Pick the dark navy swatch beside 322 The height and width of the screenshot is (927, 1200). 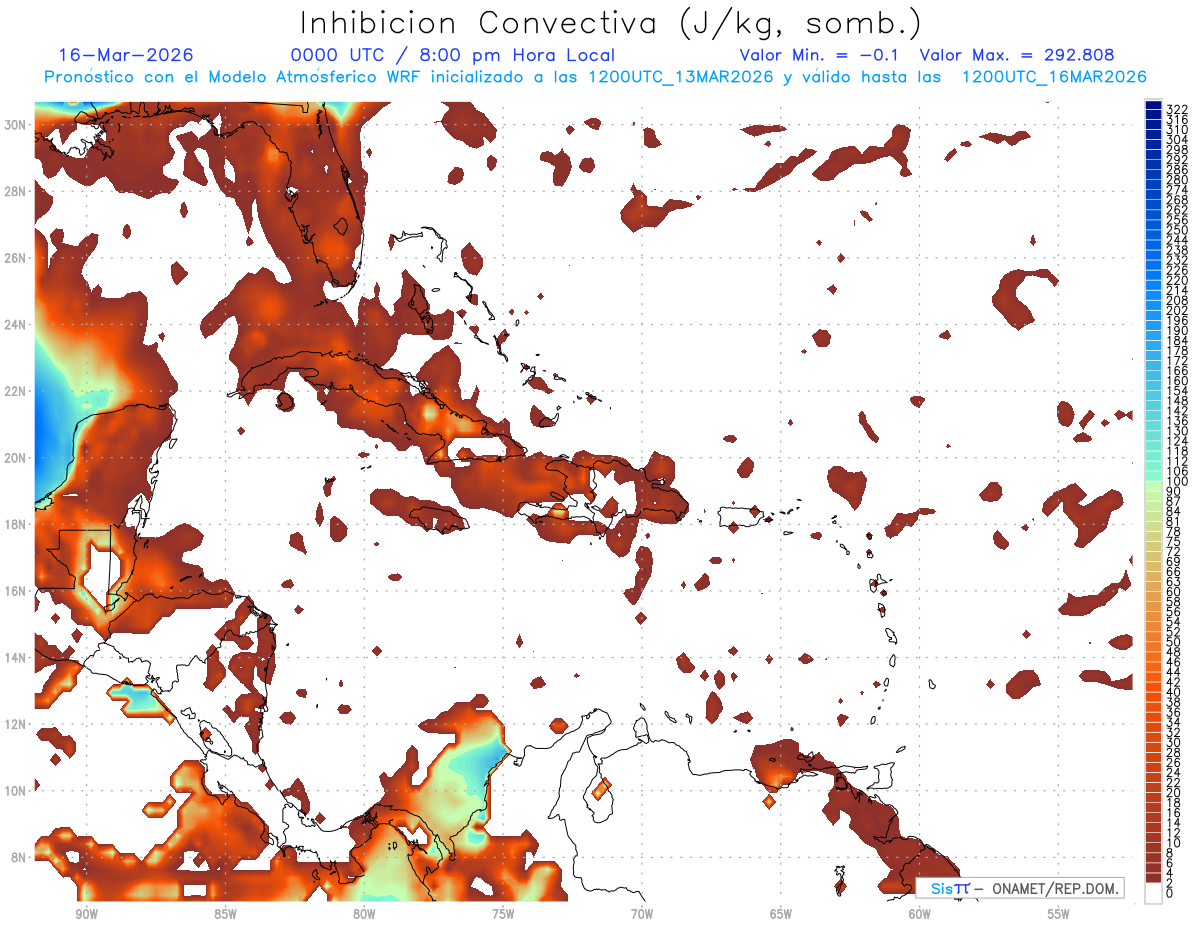(1153, 106)
